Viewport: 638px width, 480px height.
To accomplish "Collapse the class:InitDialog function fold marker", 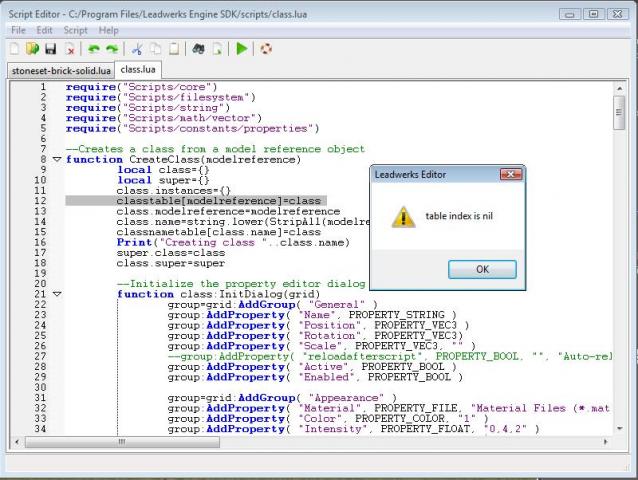I will (56, 295).
